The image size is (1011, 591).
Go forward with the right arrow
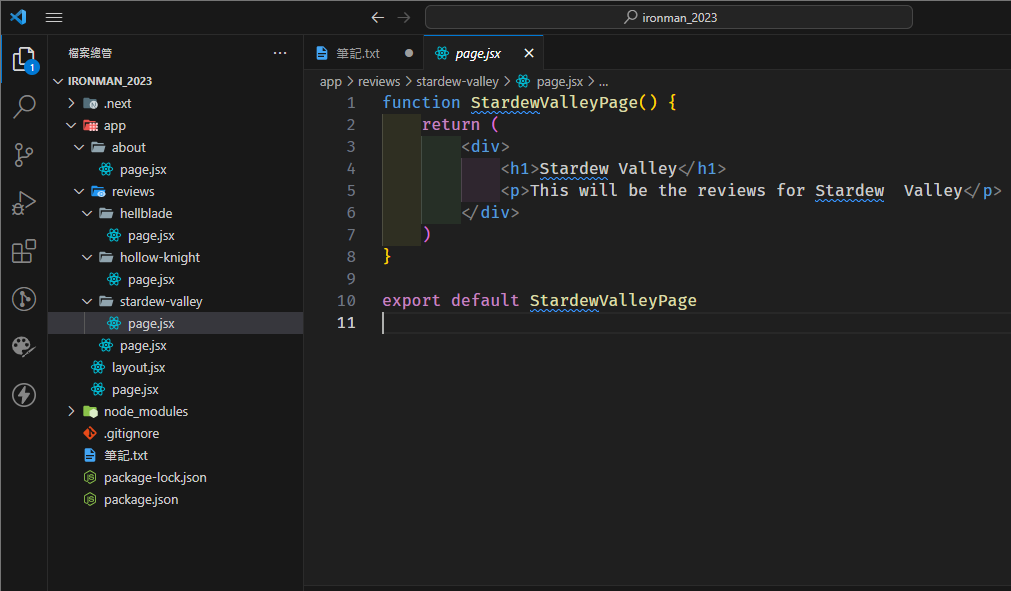pos(404,17)
